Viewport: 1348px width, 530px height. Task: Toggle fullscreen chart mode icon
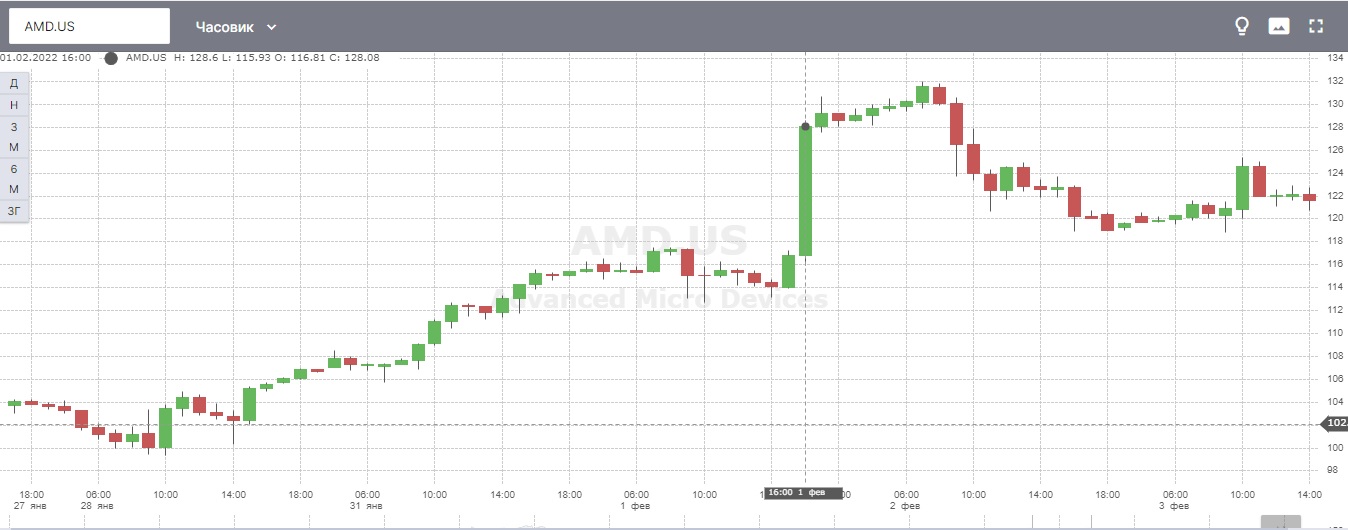1316,26
